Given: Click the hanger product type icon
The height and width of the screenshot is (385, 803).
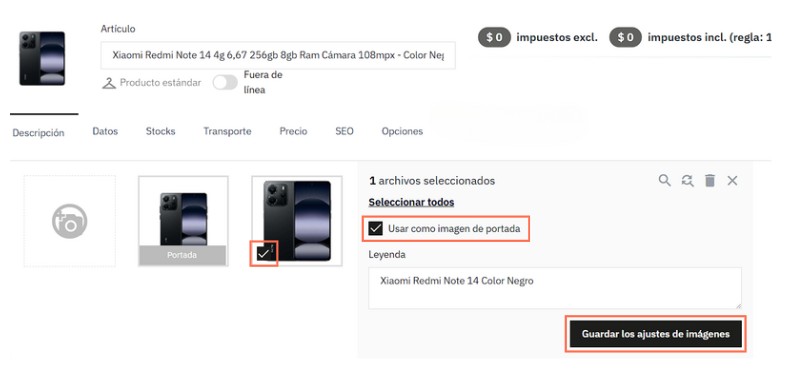Looking at the screenshot, I should coord(109,83).
